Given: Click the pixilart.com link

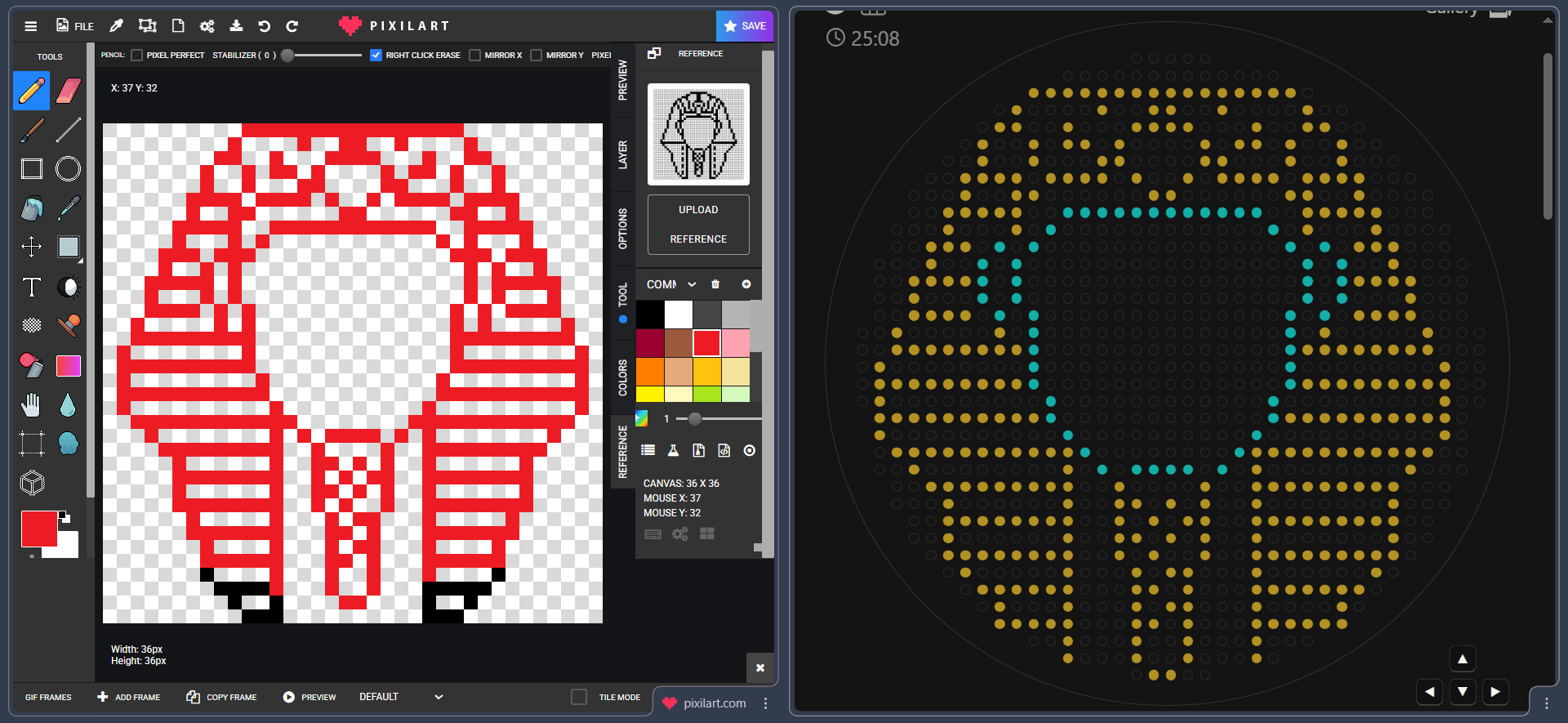Looking at the screenshot, I should [x=705, y=703].
